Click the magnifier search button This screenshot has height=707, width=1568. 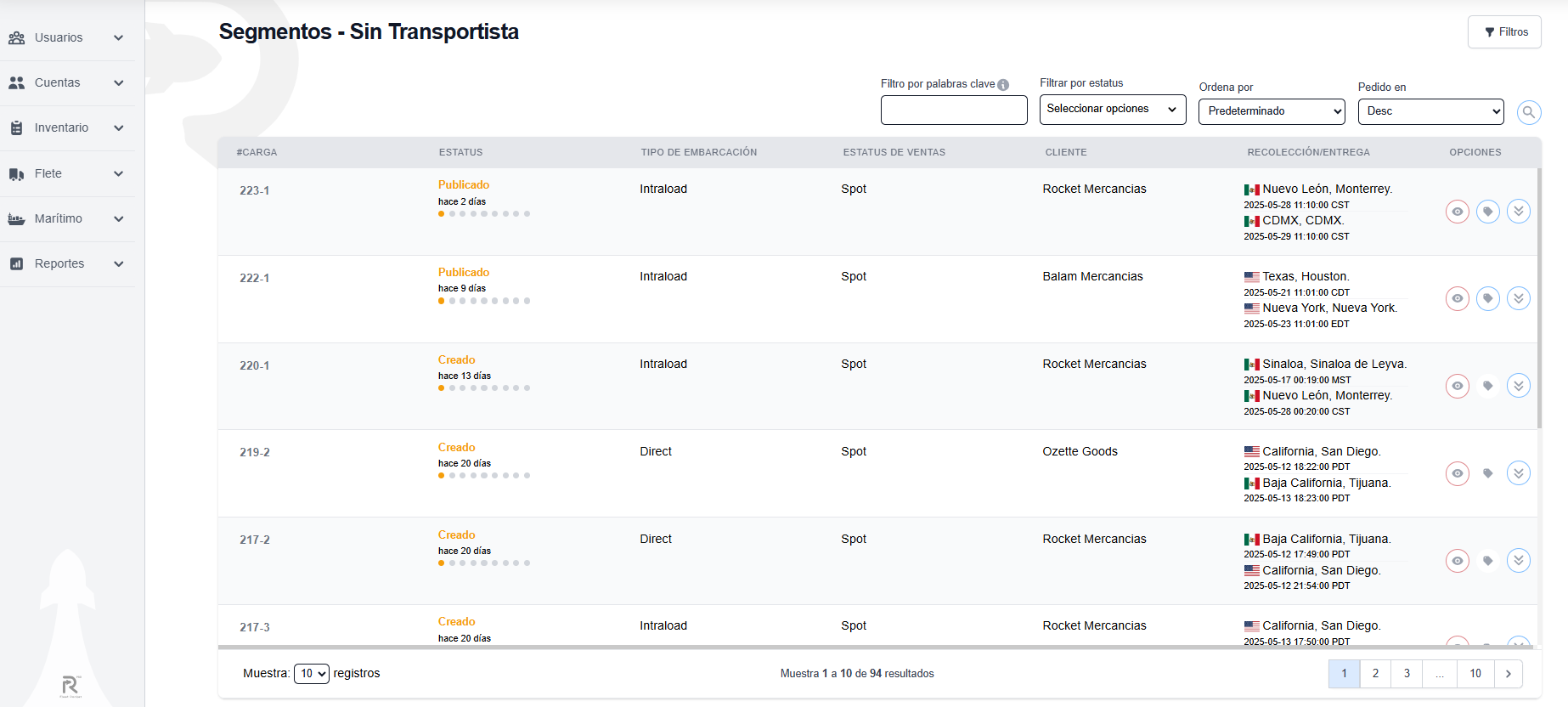click(x=1529, y=112)
